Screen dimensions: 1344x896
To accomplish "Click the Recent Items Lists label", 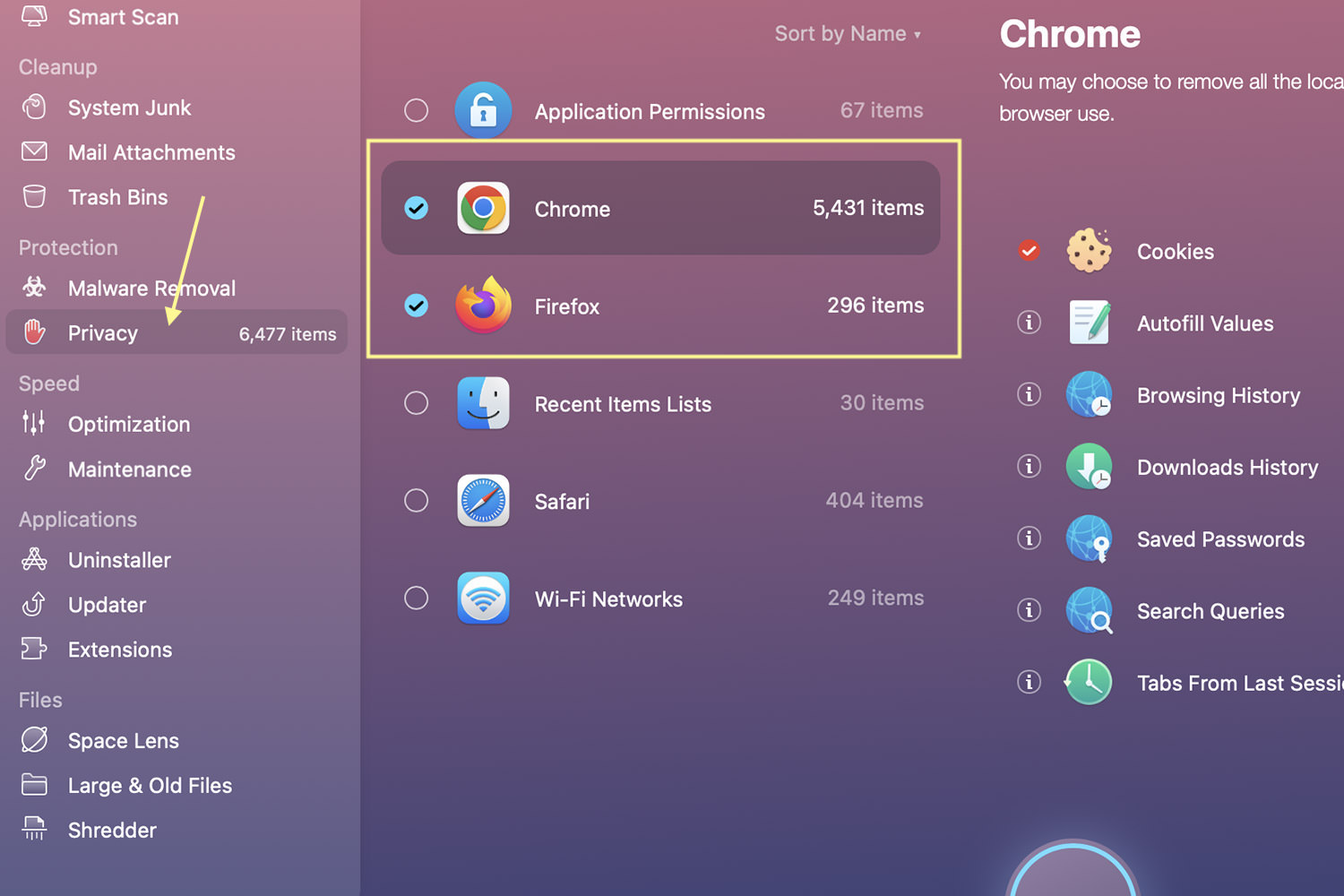I will point(623,404).
